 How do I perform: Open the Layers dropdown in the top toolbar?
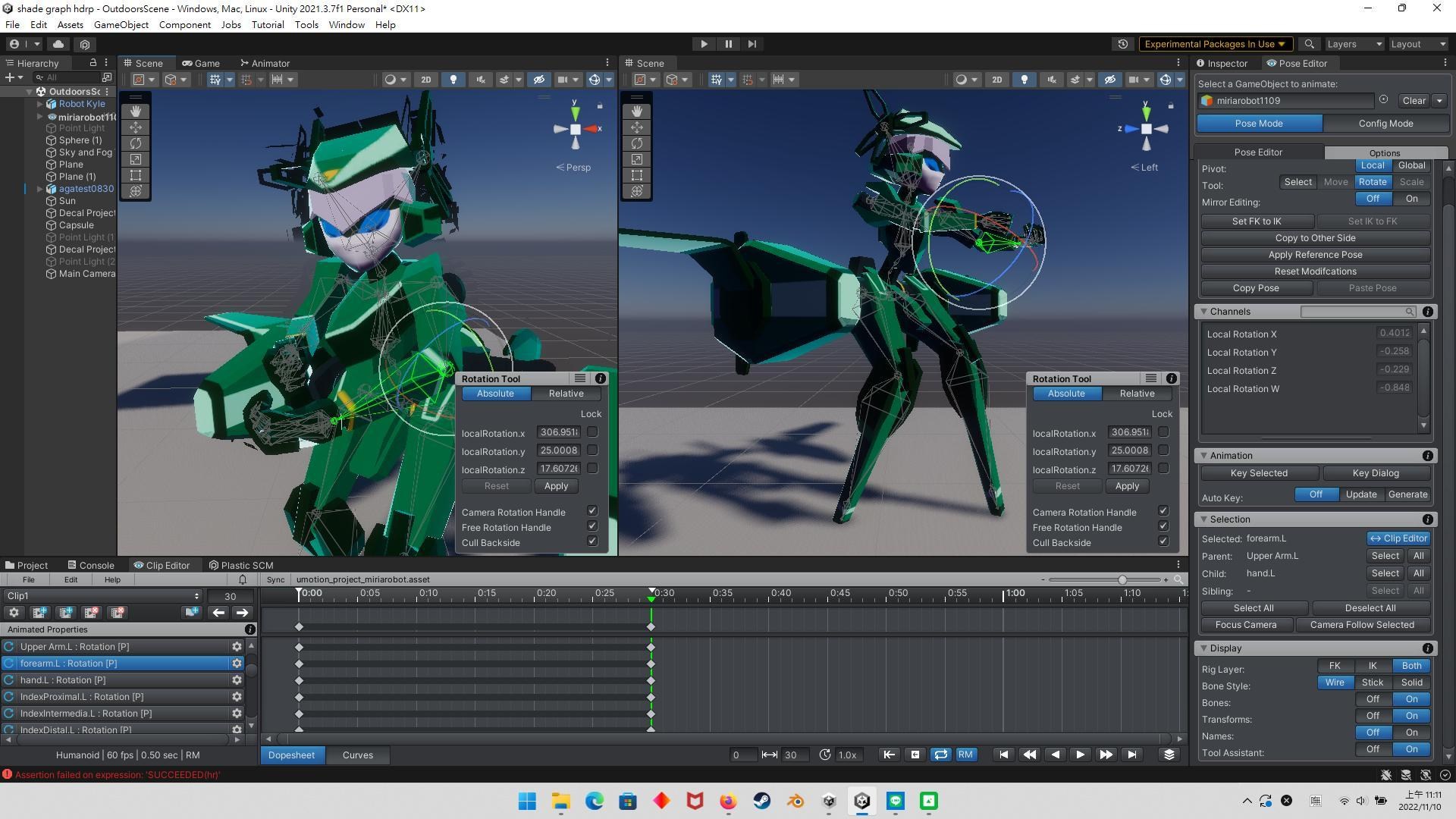tap(1354, 44)
